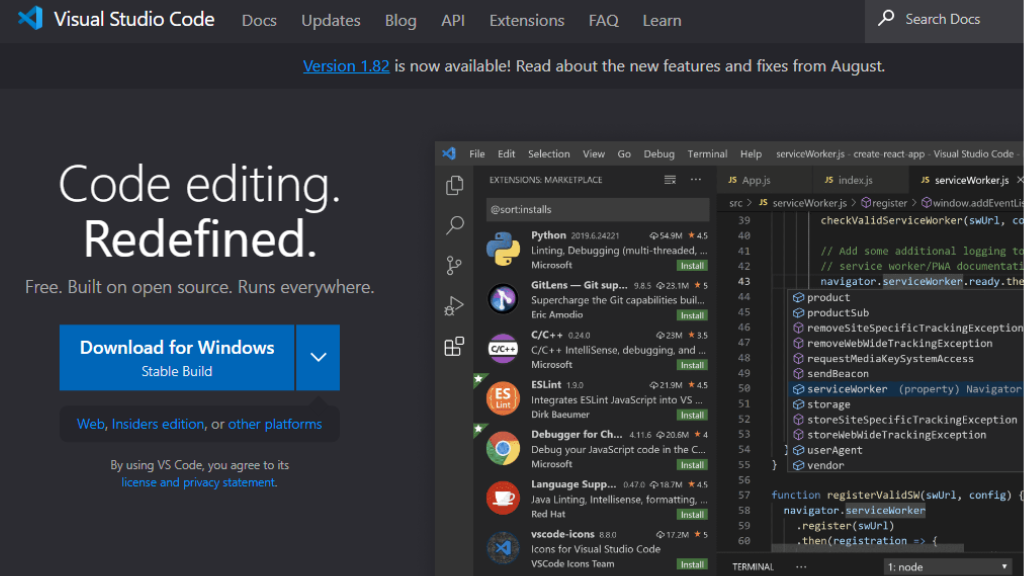Select serviceWorker in the autocomplete list

(905, 389)
